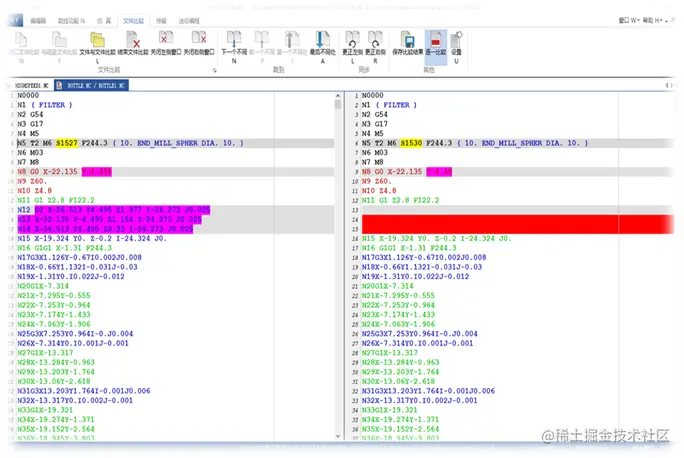Click the greyed 前一个不同 icon
This screenshot has width=684, height=458.
click(262, 39)
